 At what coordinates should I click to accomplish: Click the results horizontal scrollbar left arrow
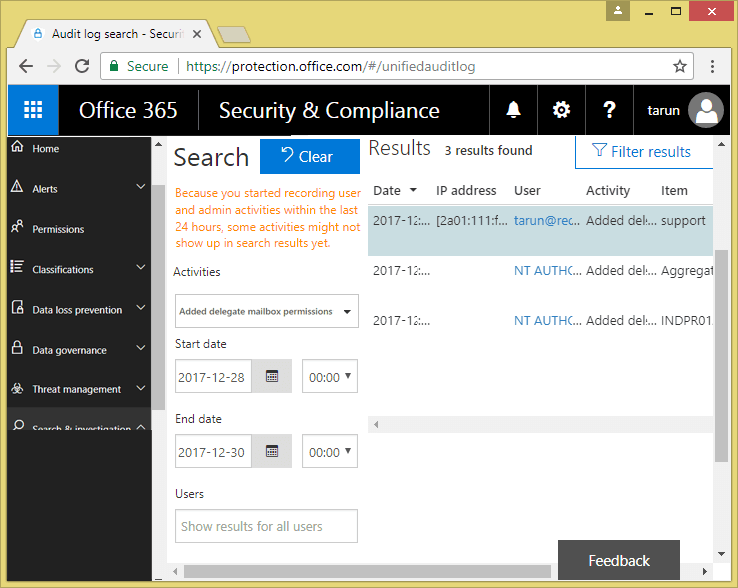pos(376,425)
